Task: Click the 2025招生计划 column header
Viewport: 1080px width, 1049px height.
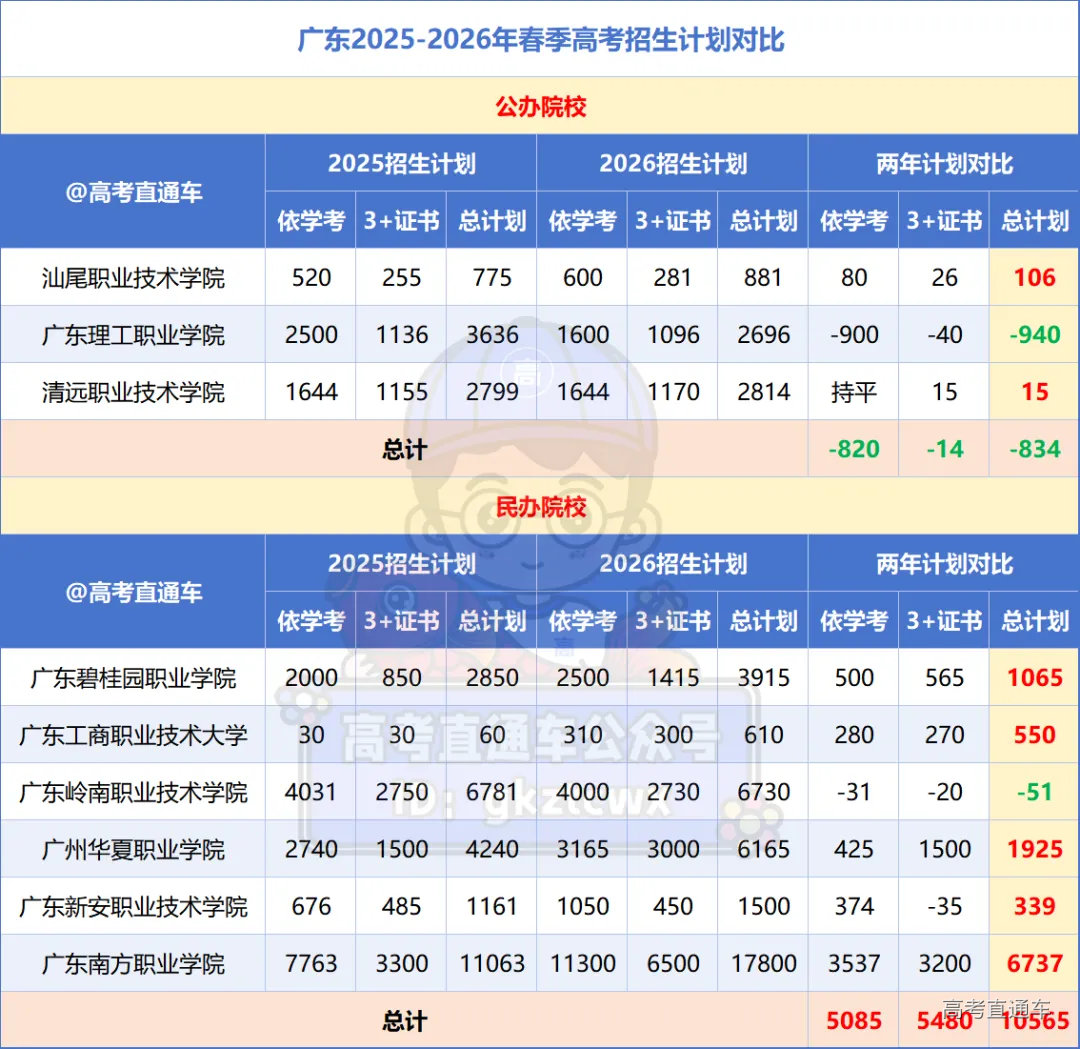Action: tap(400, 164)
